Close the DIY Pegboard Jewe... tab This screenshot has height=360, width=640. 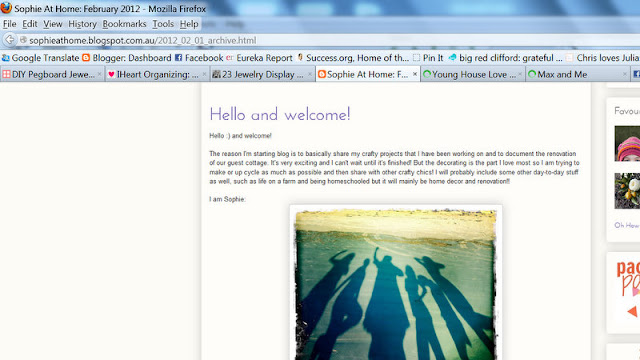(99, 74)
